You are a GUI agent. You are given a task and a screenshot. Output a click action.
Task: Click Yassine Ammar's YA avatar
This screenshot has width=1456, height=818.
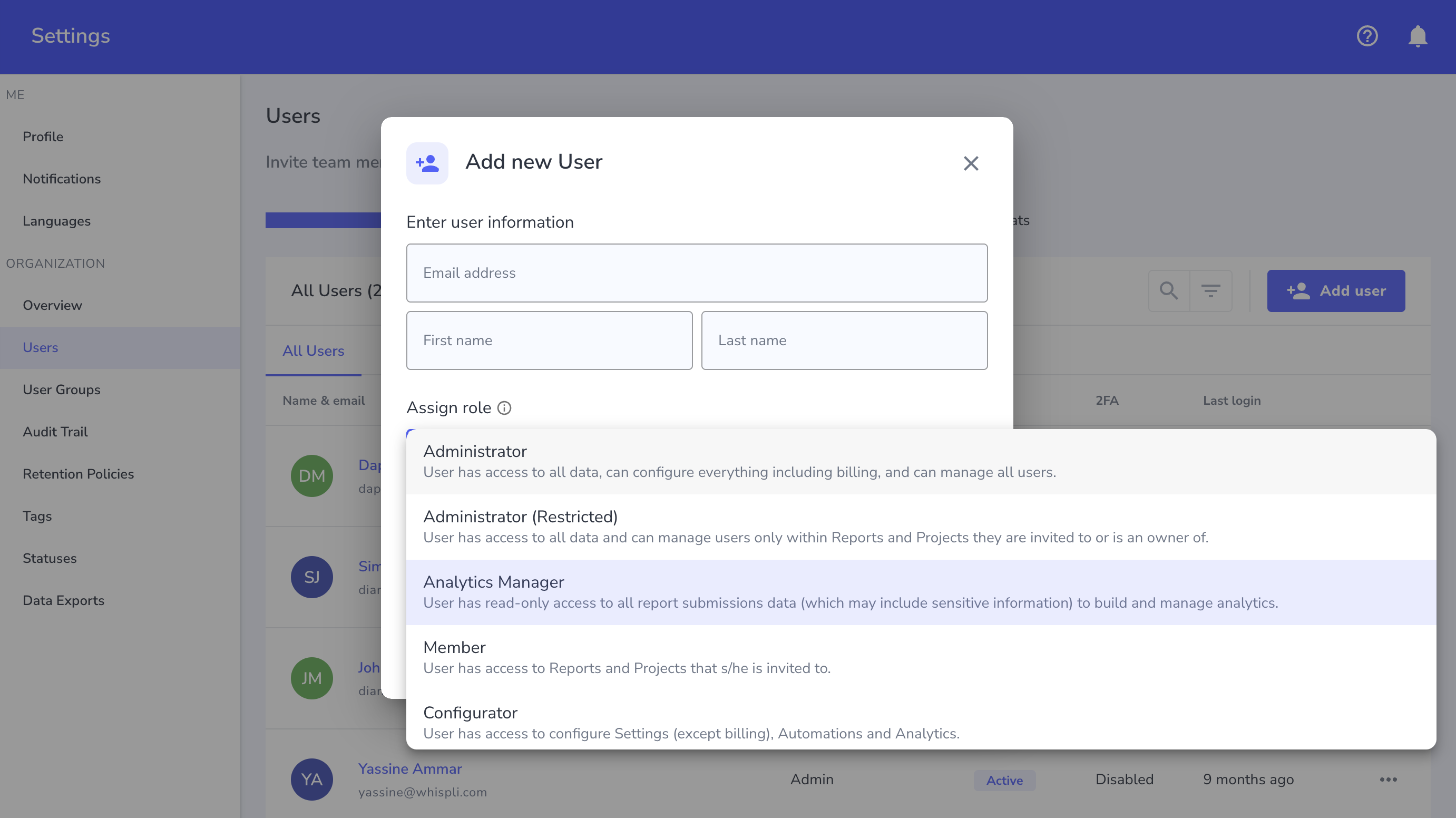pyautogui.click(x=311, y=779)
